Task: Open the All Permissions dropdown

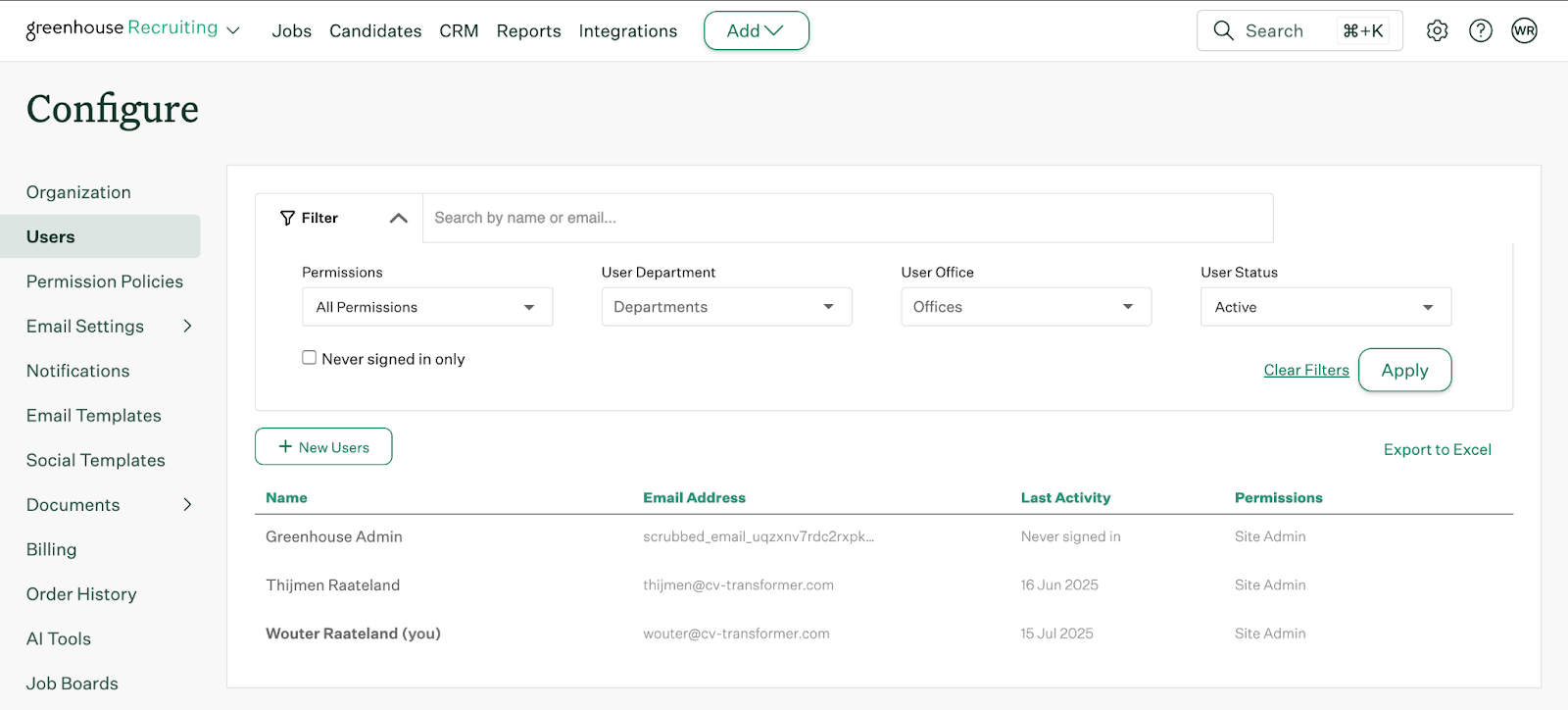Action: click(427, 307)
